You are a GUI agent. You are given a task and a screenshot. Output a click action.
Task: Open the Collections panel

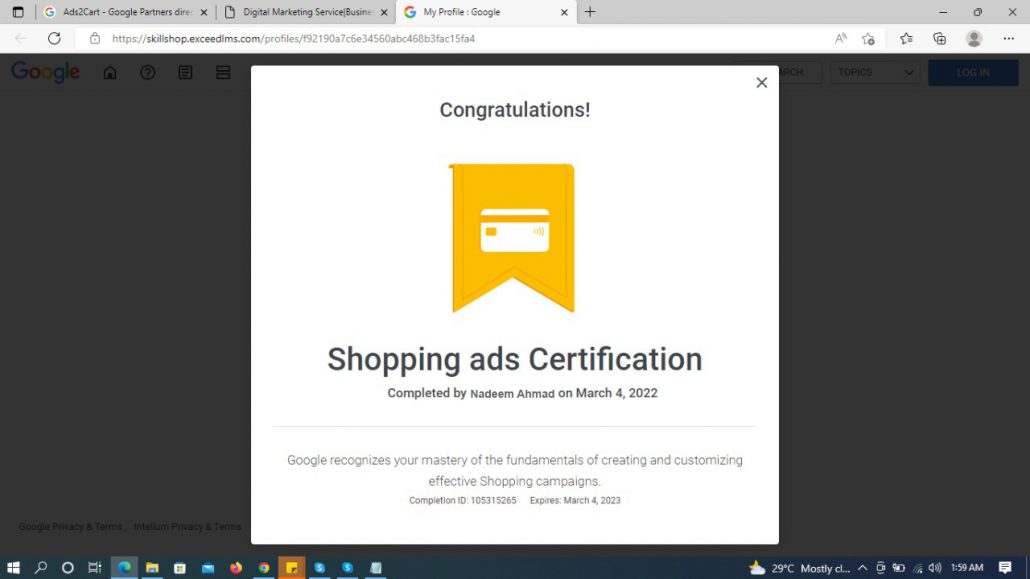click(939, 38)
